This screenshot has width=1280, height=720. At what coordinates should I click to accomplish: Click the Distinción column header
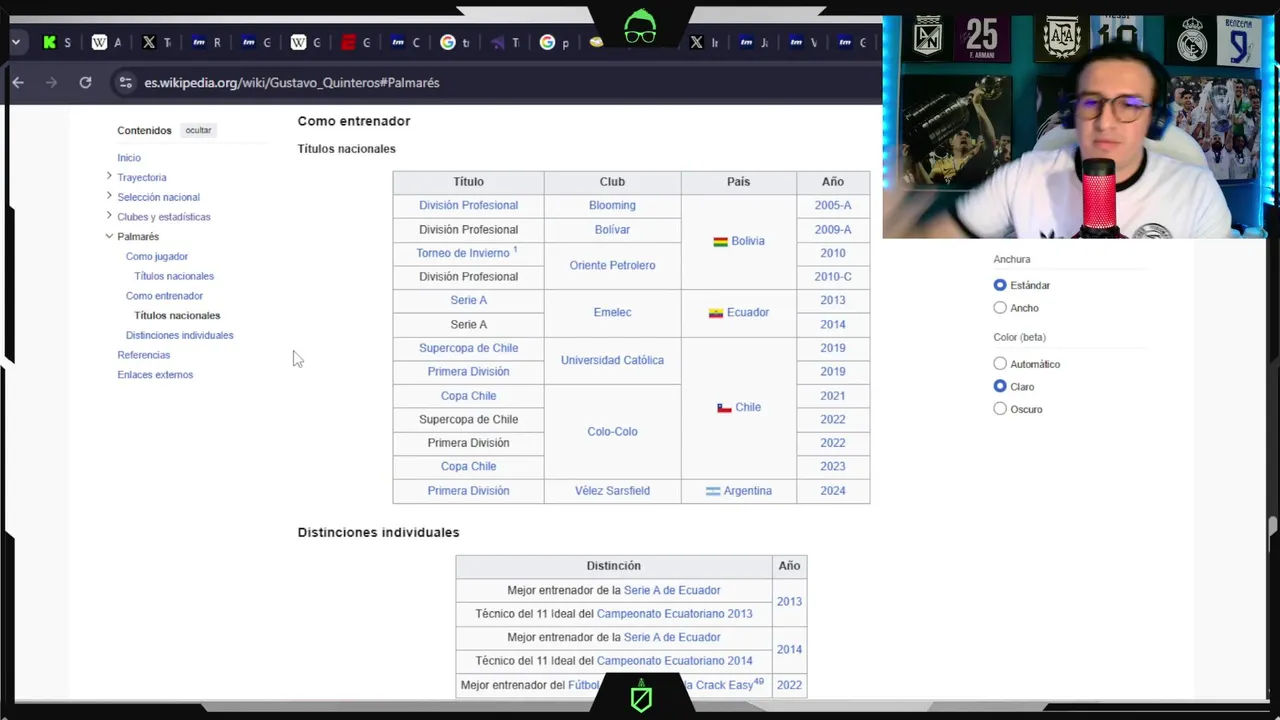614,566
